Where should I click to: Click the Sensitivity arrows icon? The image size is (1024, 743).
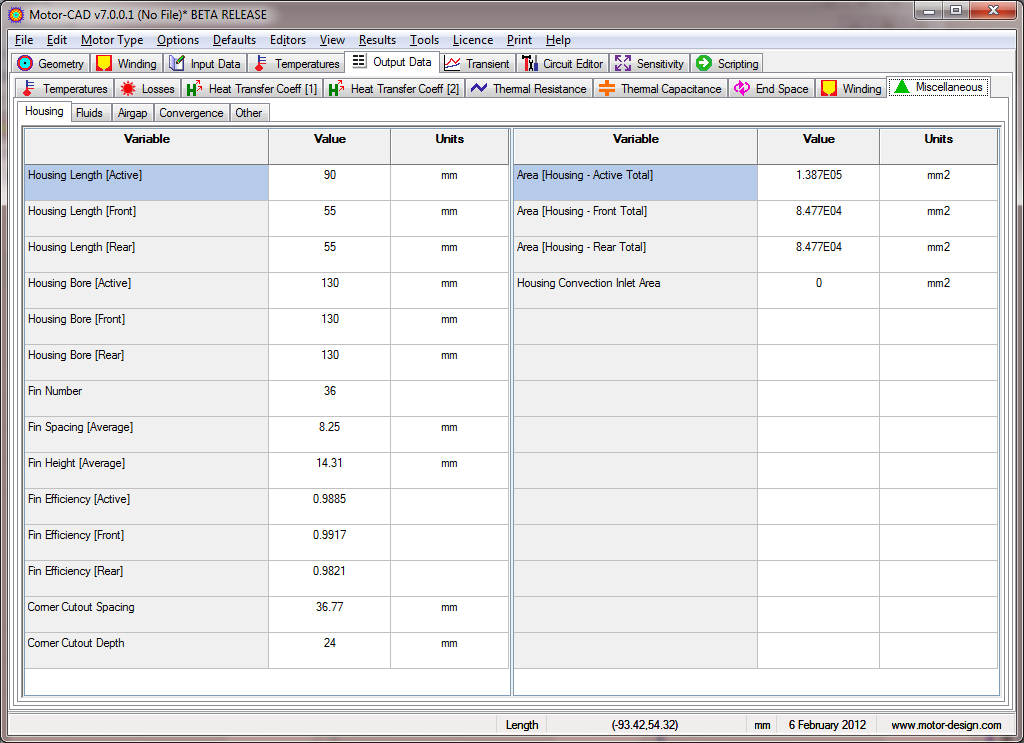[x=623, y=63]
